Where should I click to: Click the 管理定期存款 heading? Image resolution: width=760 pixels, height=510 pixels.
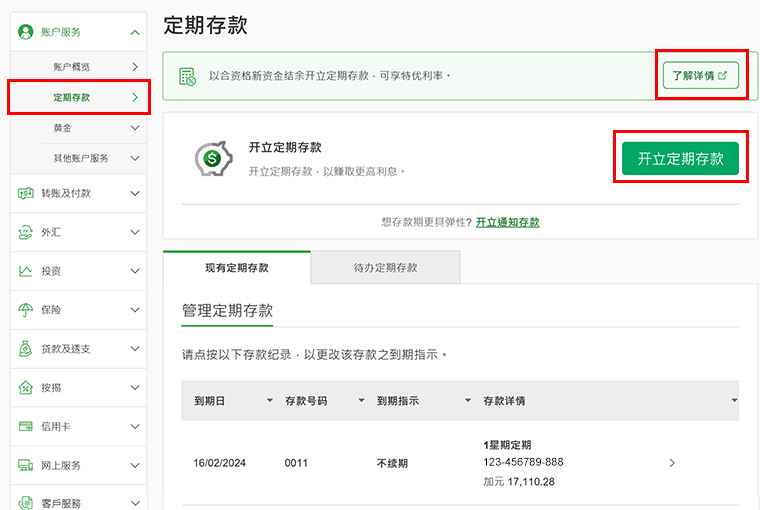click(x=227, y=310)
